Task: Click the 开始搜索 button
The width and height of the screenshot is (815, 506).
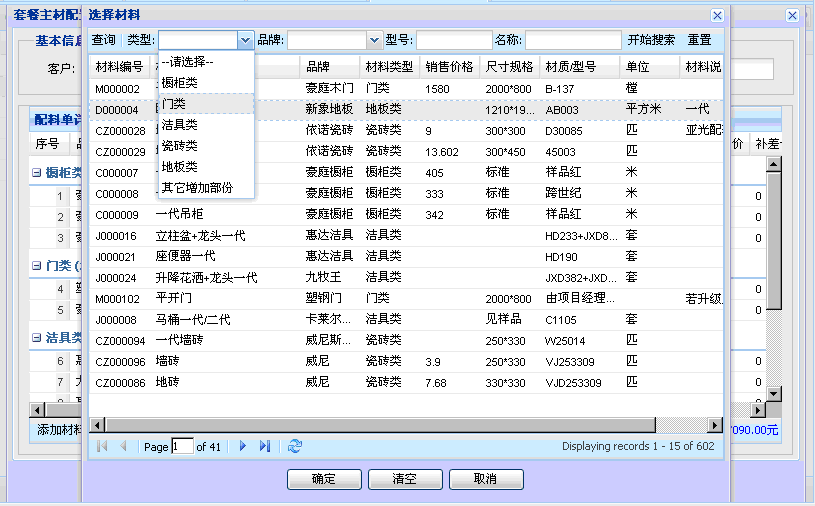Action: (651, 40)
